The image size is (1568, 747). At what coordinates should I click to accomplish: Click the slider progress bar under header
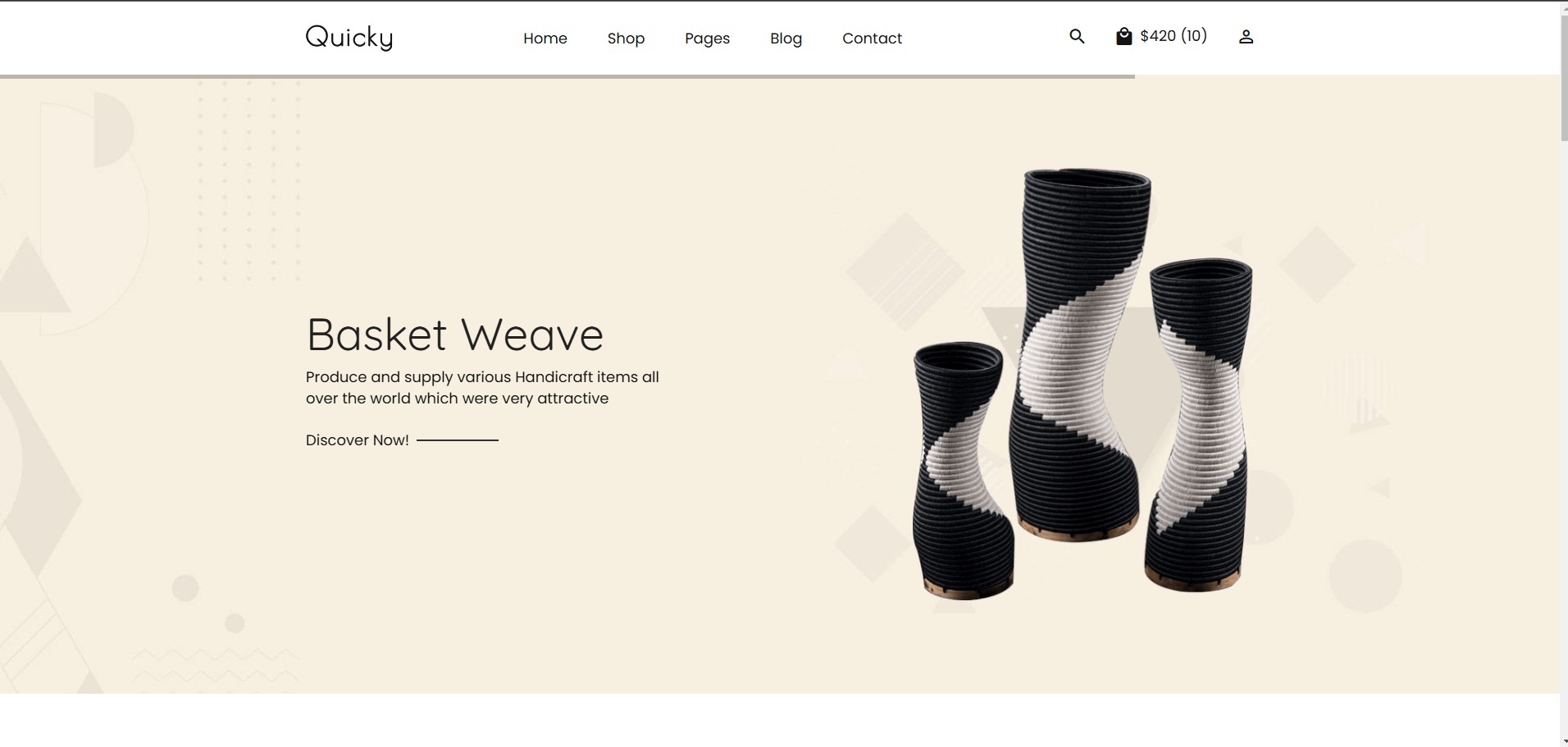click(x=567, y=76)
